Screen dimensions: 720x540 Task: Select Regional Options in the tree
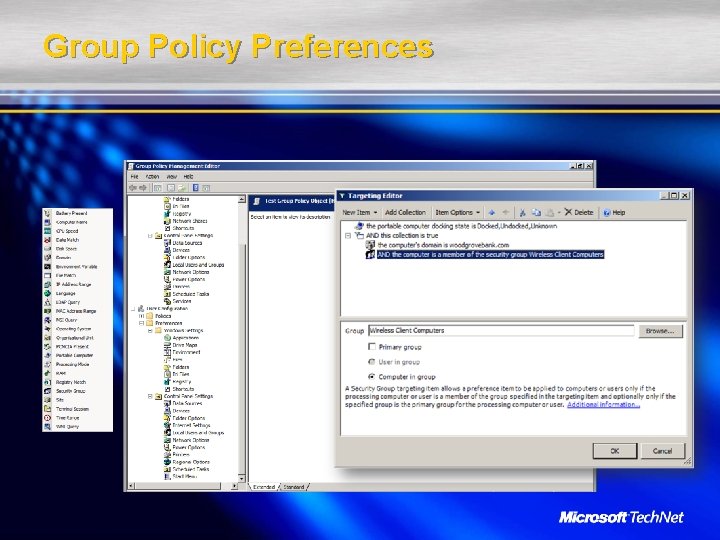point(186,462)
